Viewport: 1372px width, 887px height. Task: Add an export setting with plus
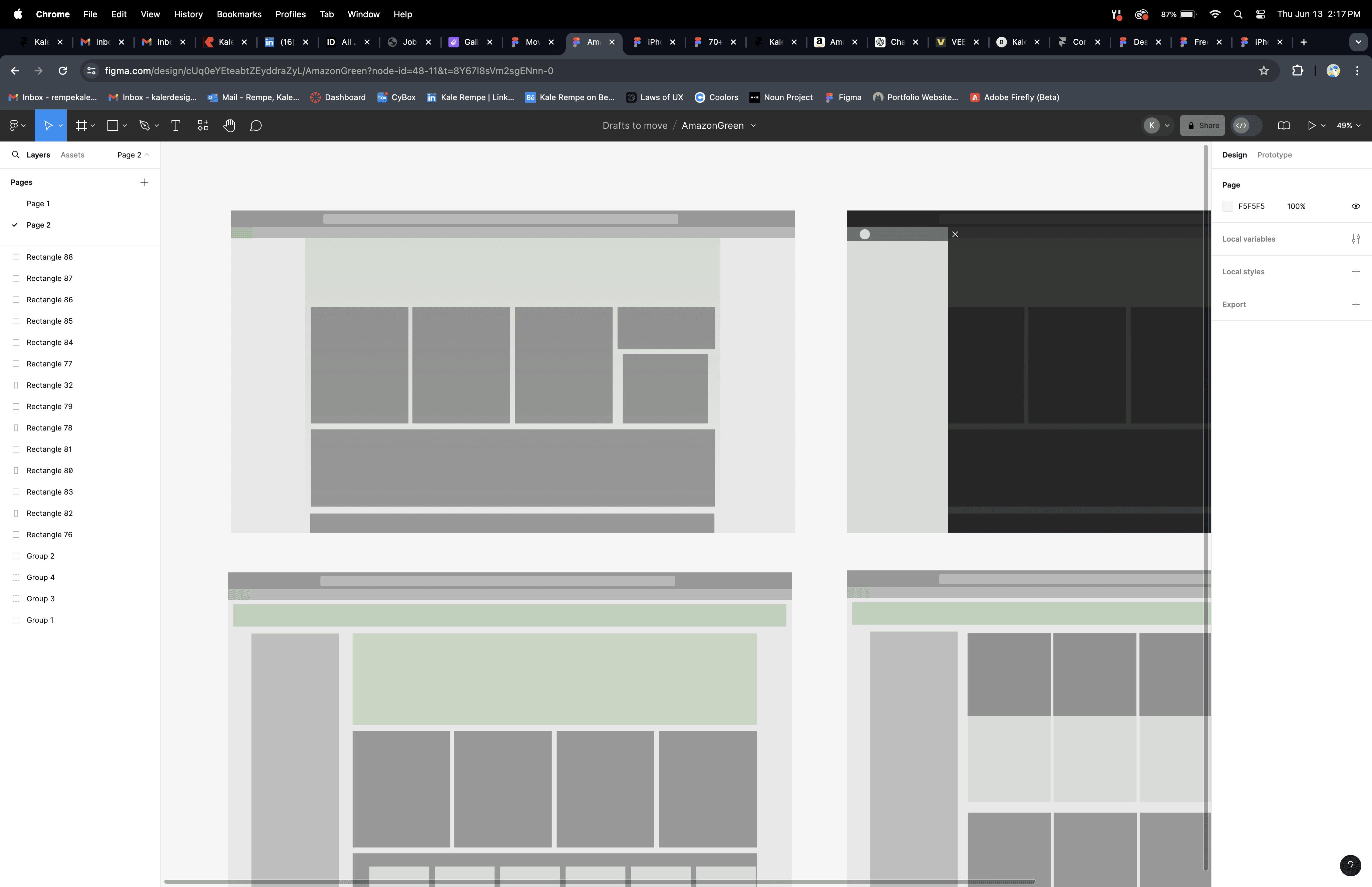coord(1356,305)
